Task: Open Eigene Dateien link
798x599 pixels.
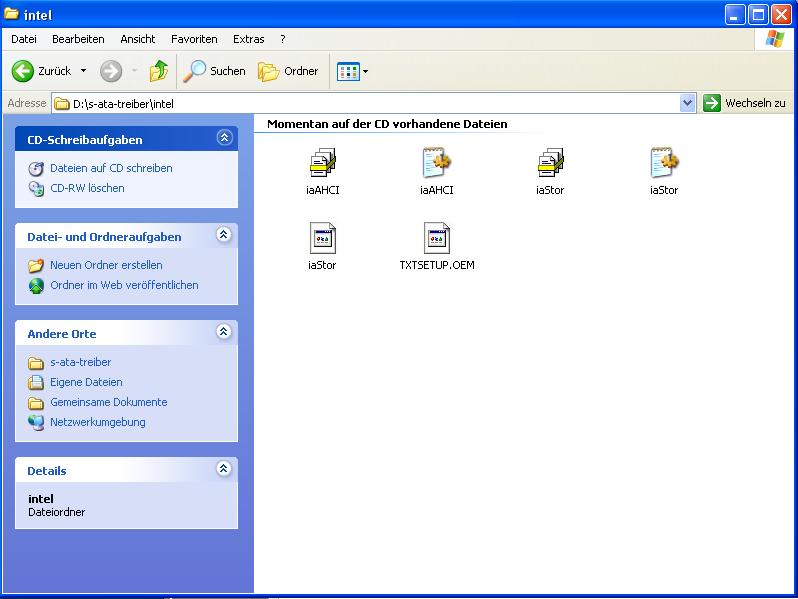Action: 86,382
